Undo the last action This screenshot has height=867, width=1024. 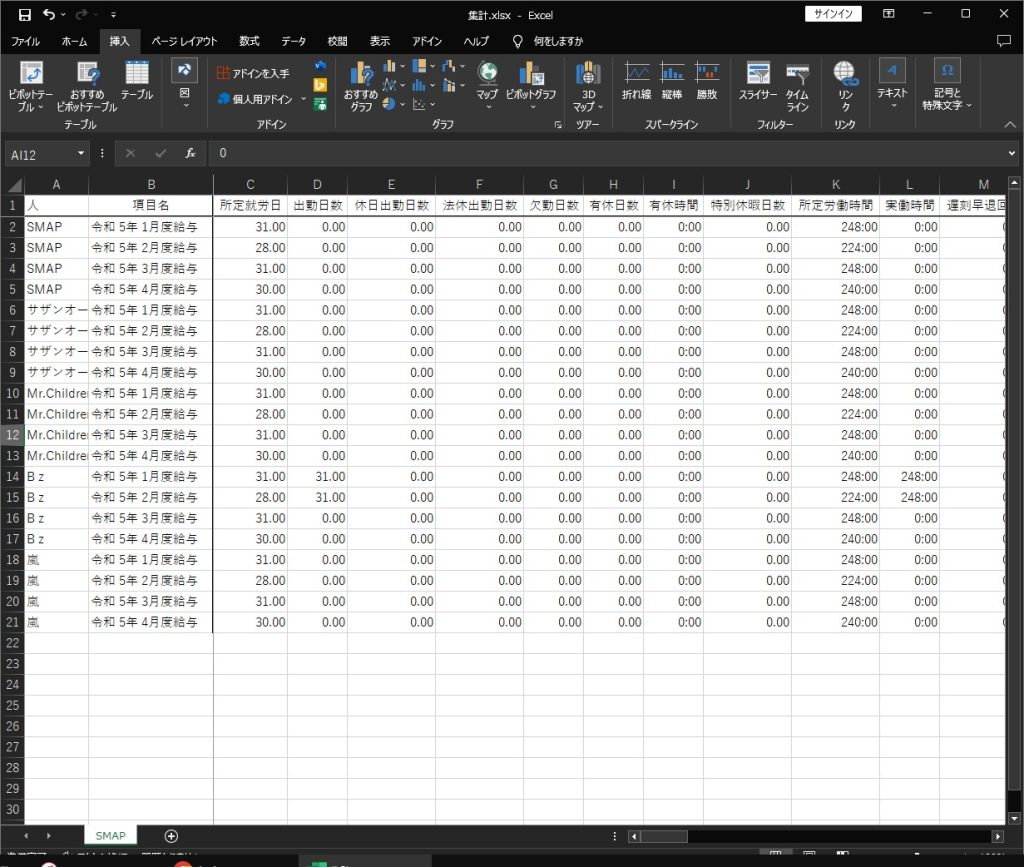[49, 14]
